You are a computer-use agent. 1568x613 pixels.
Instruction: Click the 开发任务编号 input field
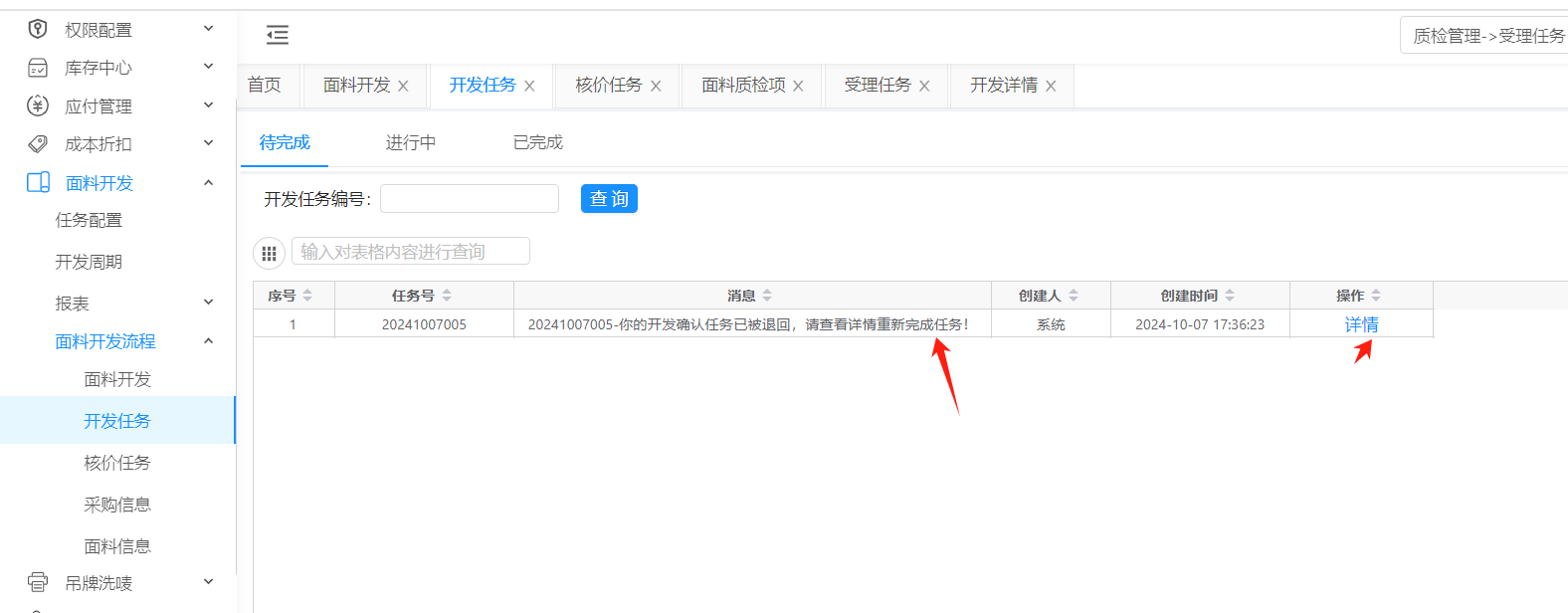coord(470,199)
